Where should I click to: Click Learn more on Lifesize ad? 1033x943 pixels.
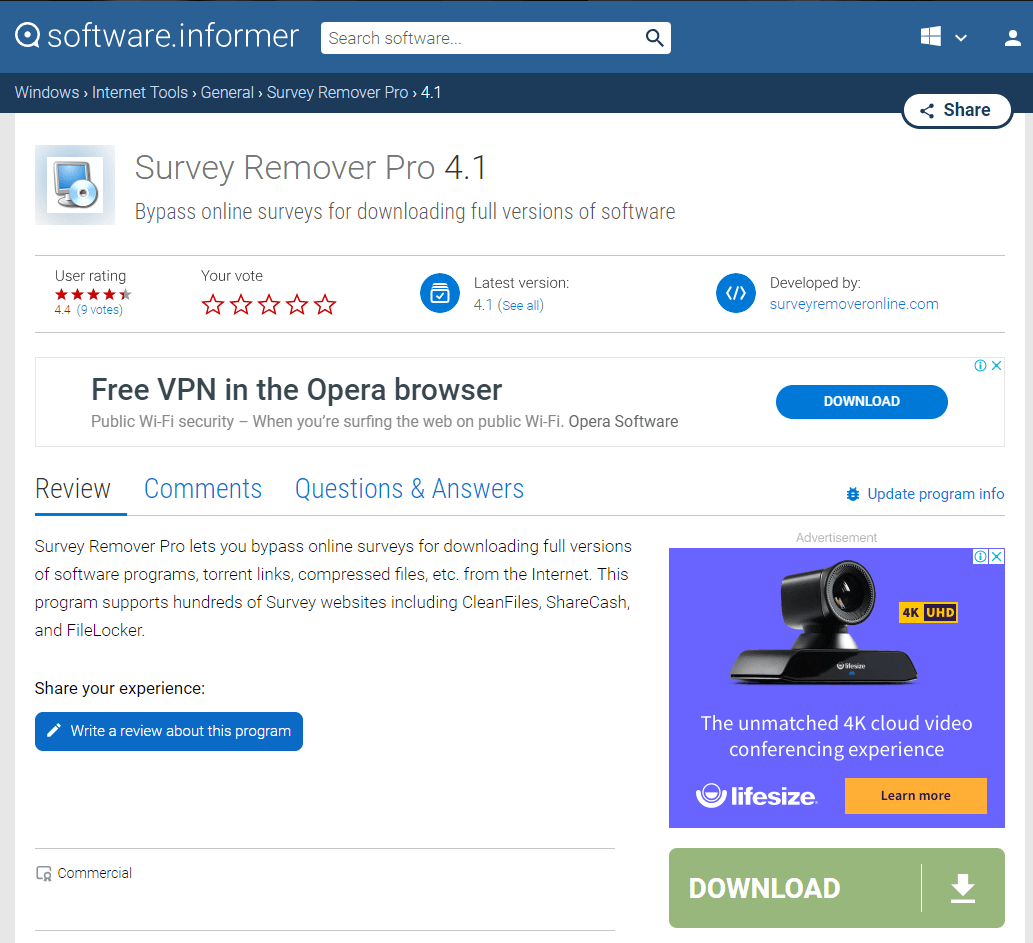[x=916, y=796]
